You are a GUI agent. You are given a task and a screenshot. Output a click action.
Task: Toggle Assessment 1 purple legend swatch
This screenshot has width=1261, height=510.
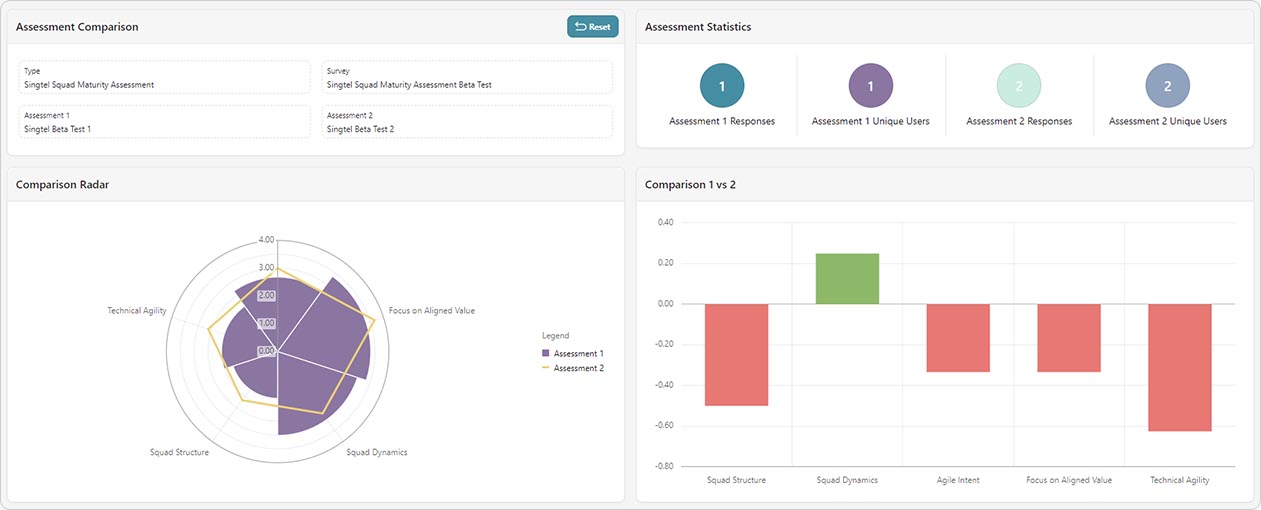coord(546,353)
